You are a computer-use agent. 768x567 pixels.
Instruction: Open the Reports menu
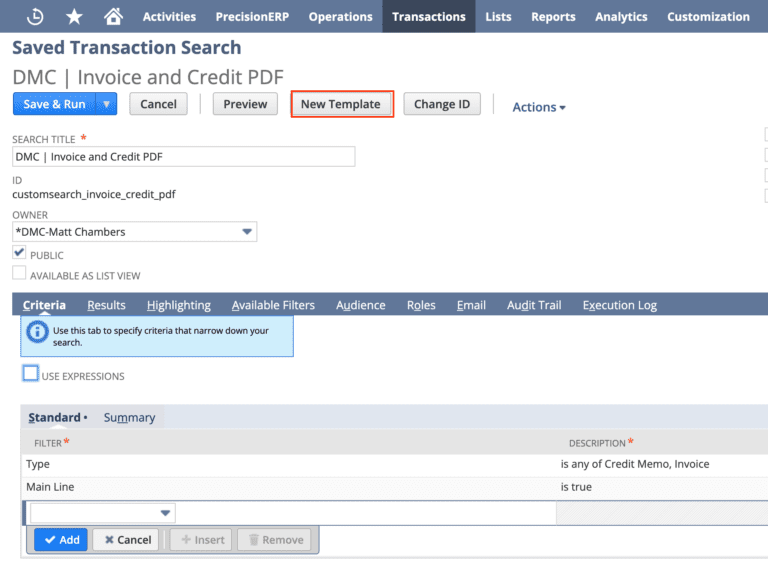[553, 17]
